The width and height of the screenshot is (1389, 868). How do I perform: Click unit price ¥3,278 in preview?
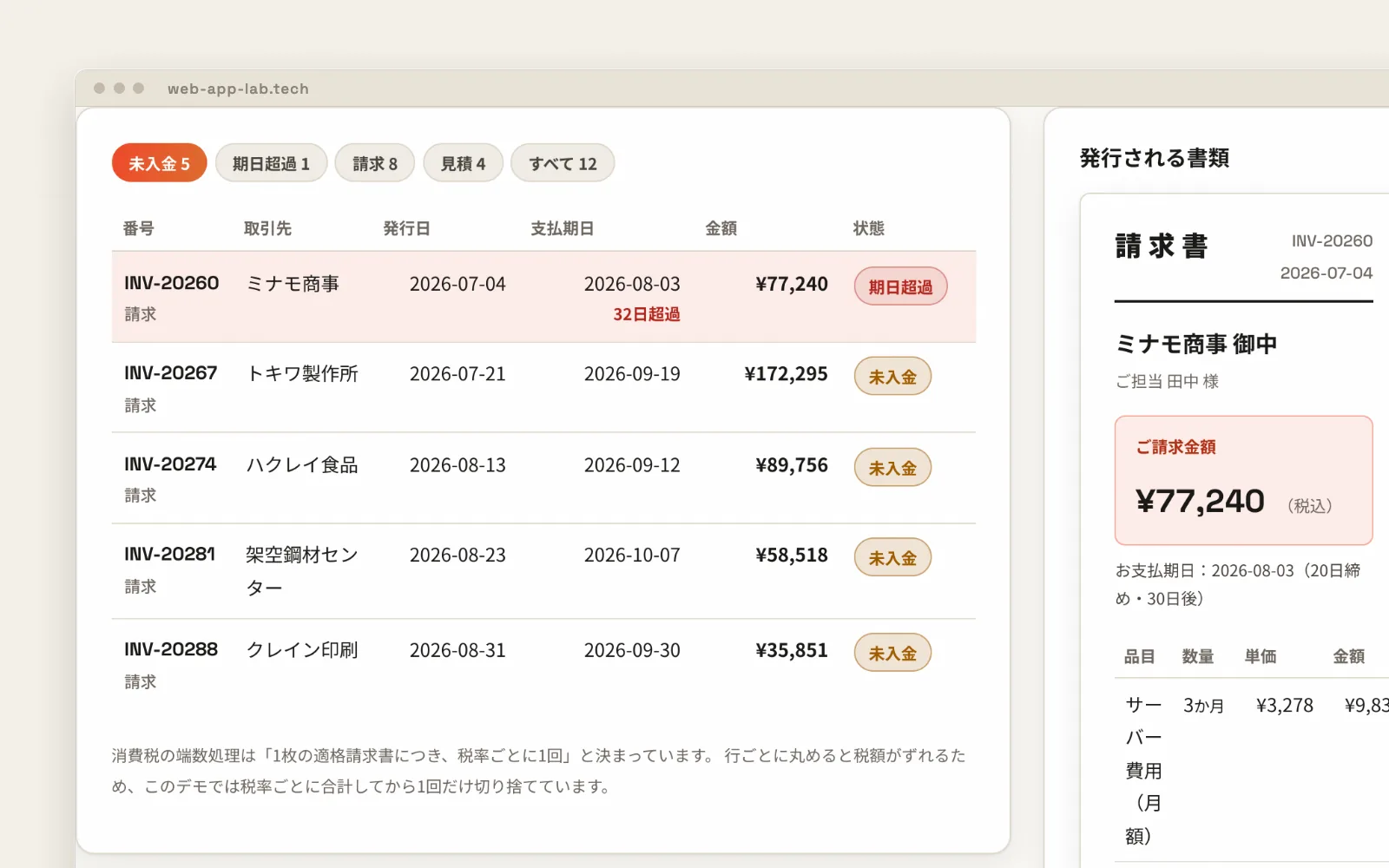click(x=1285, y=706)
